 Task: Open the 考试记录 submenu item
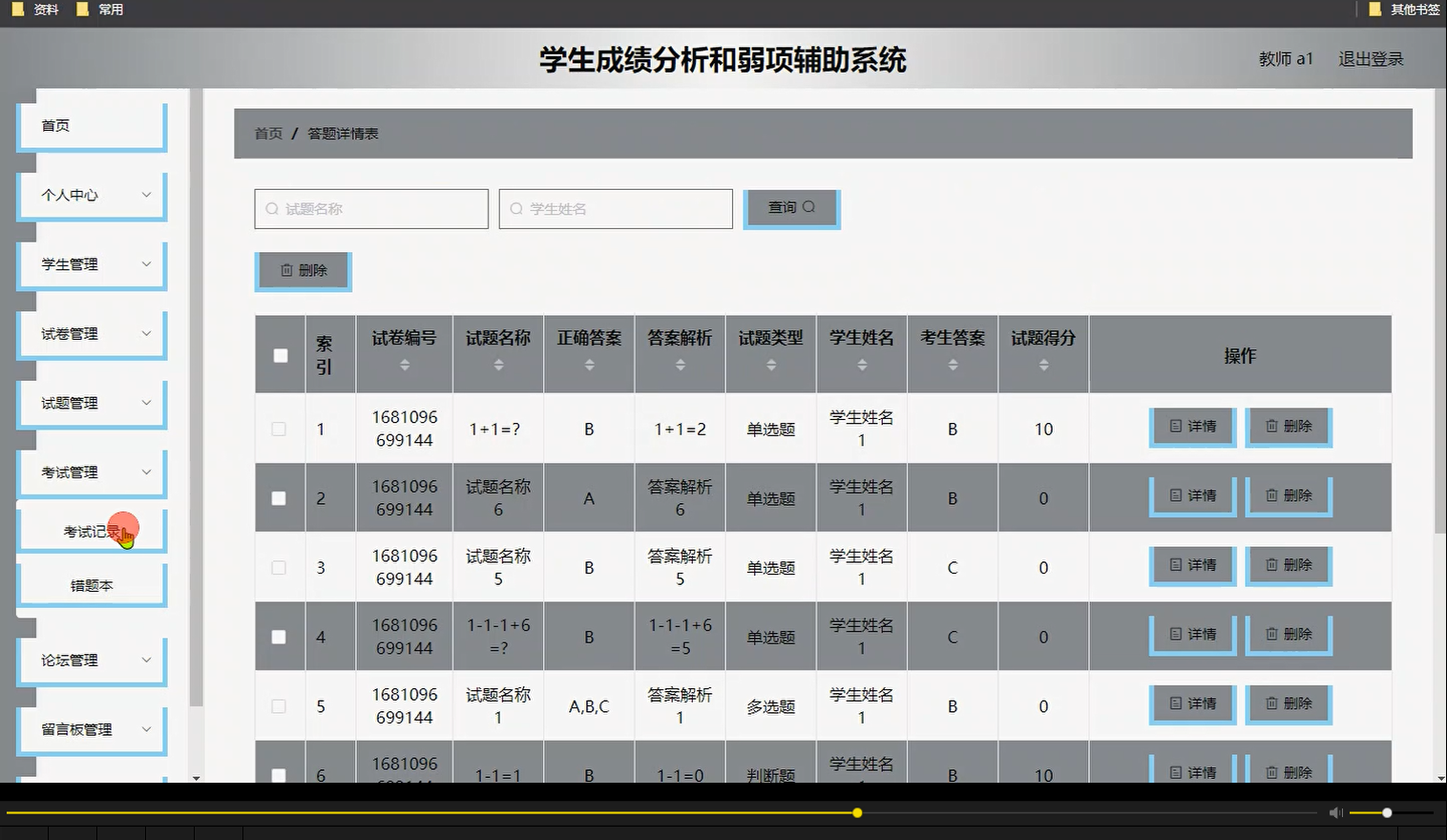point(92,531)
